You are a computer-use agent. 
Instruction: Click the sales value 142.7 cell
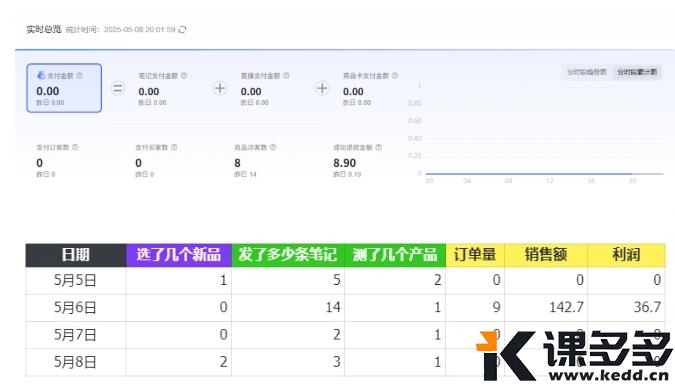(546, 307)
